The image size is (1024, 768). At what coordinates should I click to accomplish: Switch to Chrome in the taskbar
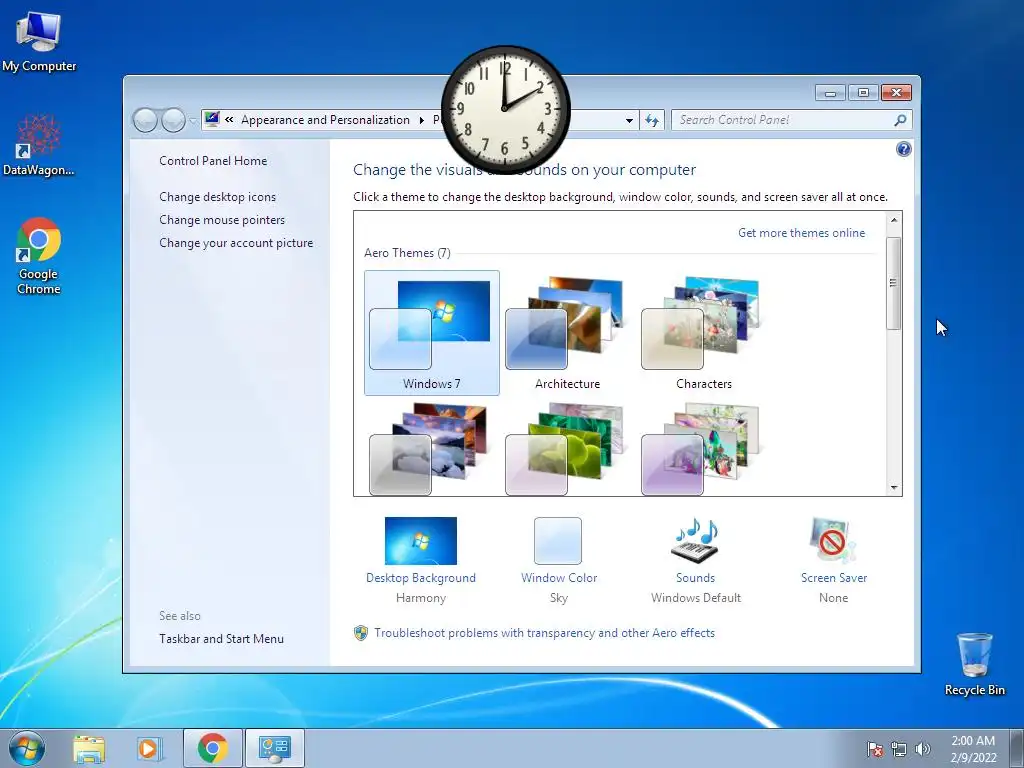tap(212, 748)
